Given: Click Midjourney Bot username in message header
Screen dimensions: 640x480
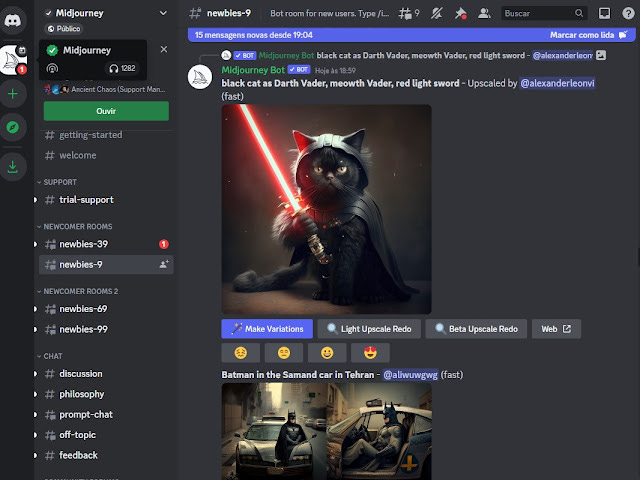Looking at the screenshot, I should (253, 70).
